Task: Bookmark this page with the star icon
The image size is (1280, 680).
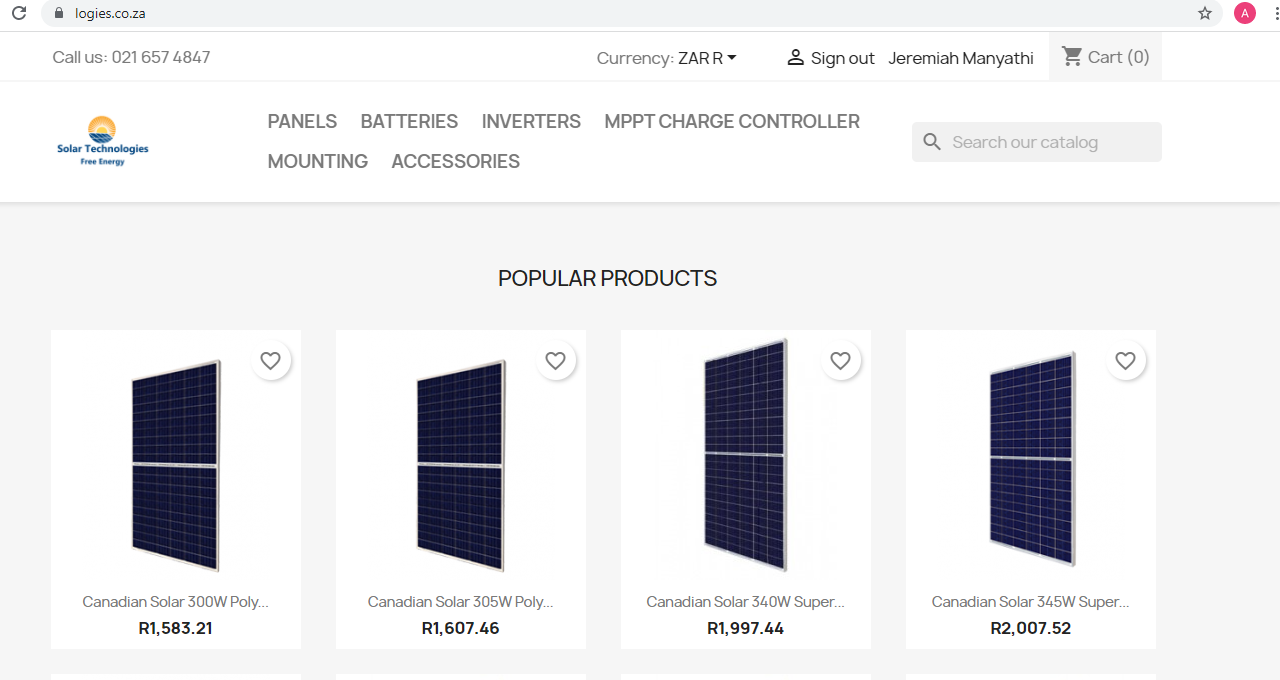Action: (1205, 13)
